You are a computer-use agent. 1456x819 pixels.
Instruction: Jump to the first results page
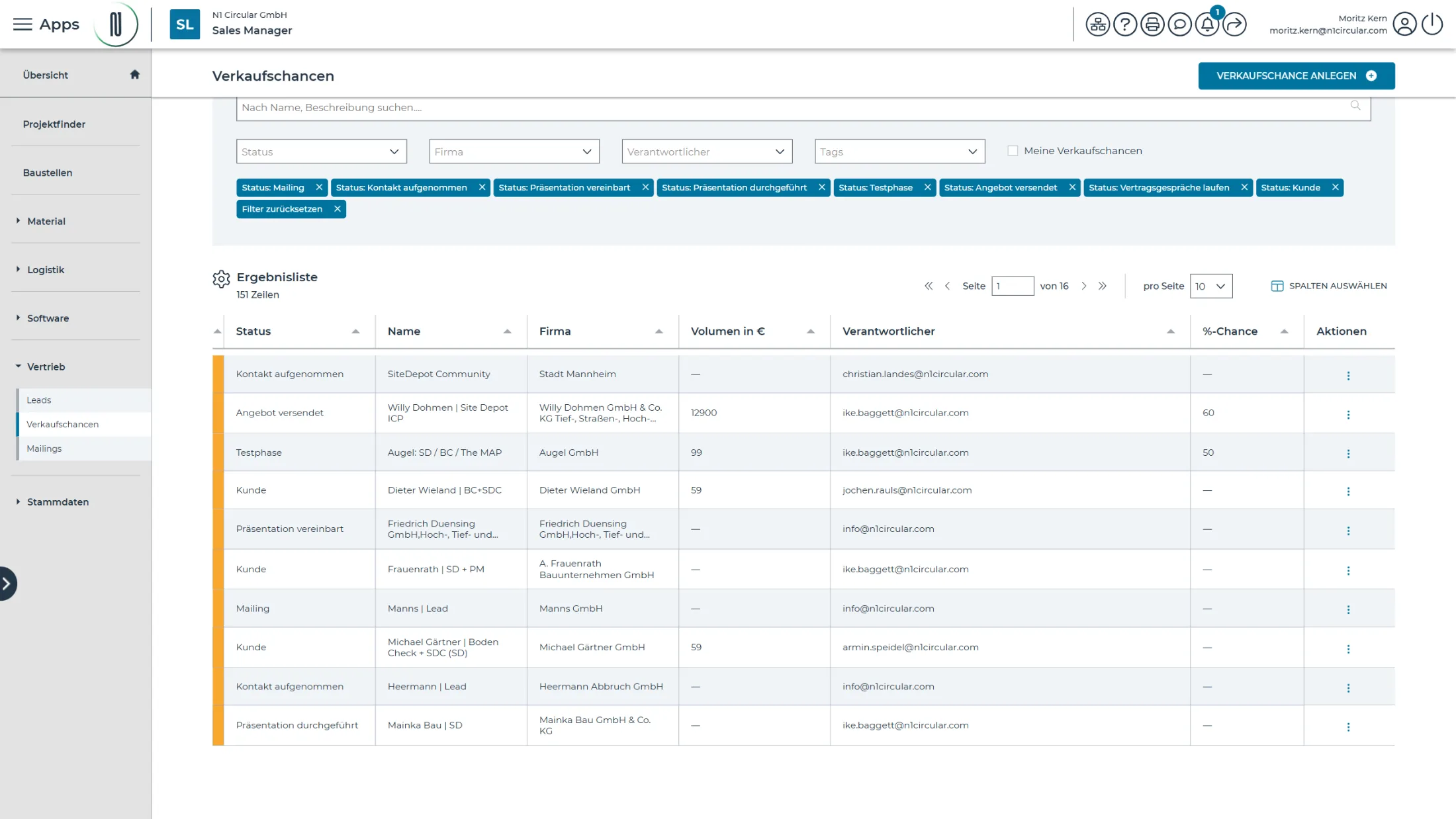pyautogui.click(x=929, y=286)
